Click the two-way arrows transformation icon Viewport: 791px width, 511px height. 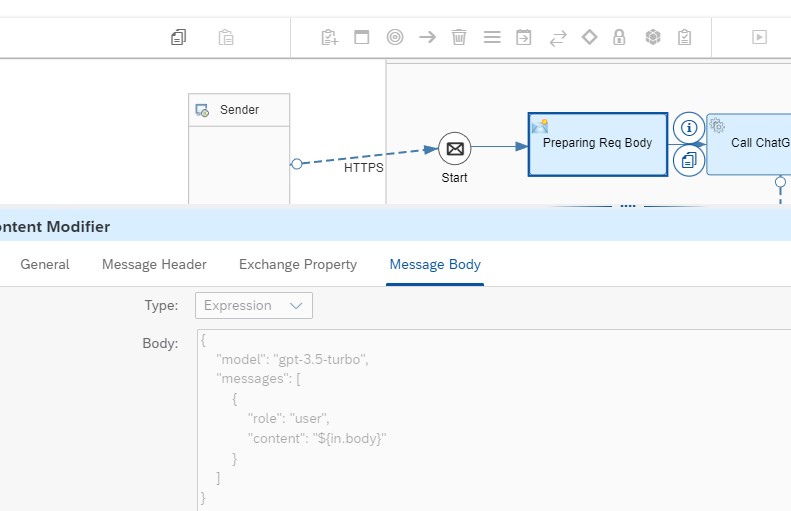(x=557, y=37)
